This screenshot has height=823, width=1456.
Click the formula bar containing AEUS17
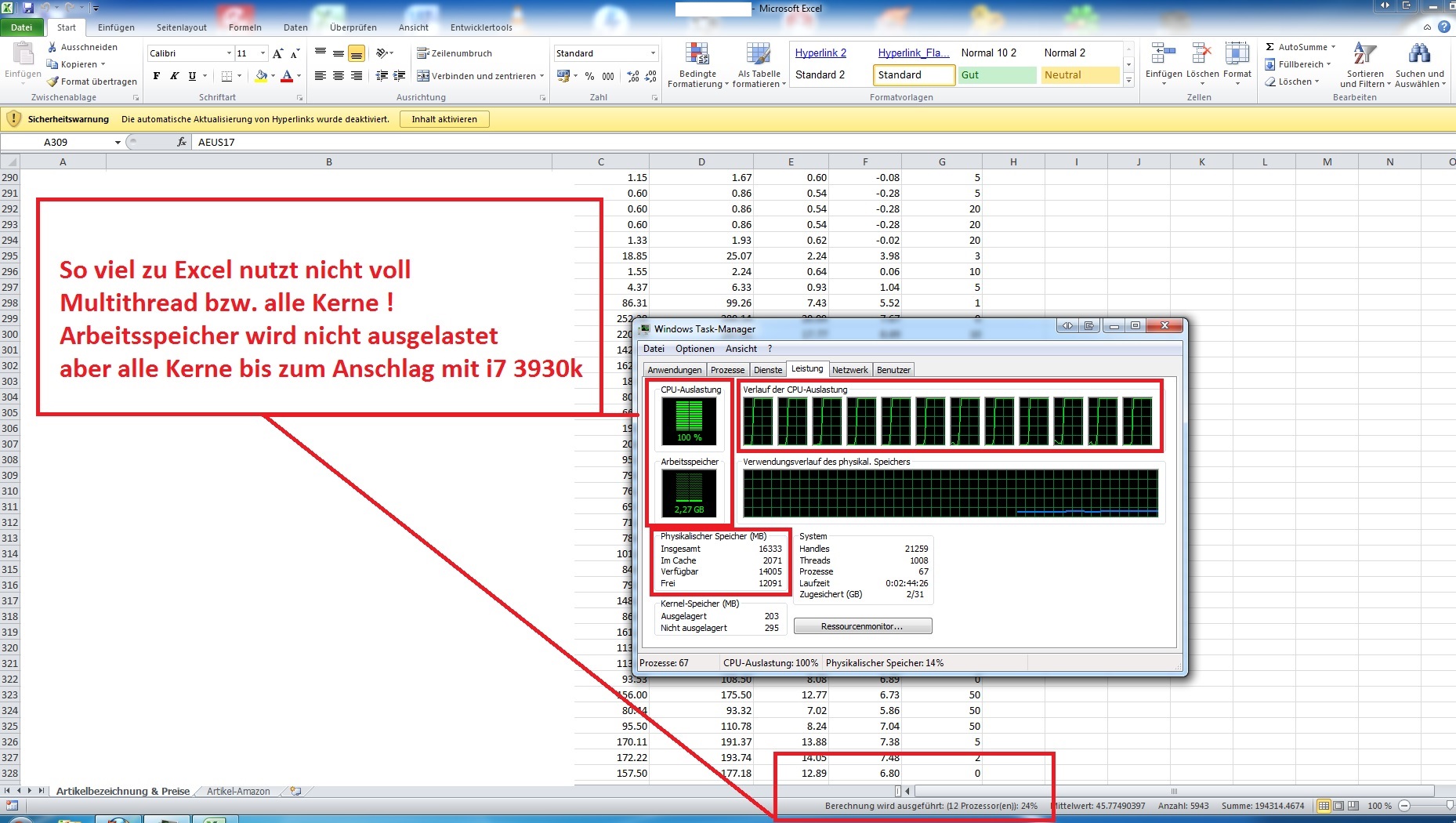(825, 142)
